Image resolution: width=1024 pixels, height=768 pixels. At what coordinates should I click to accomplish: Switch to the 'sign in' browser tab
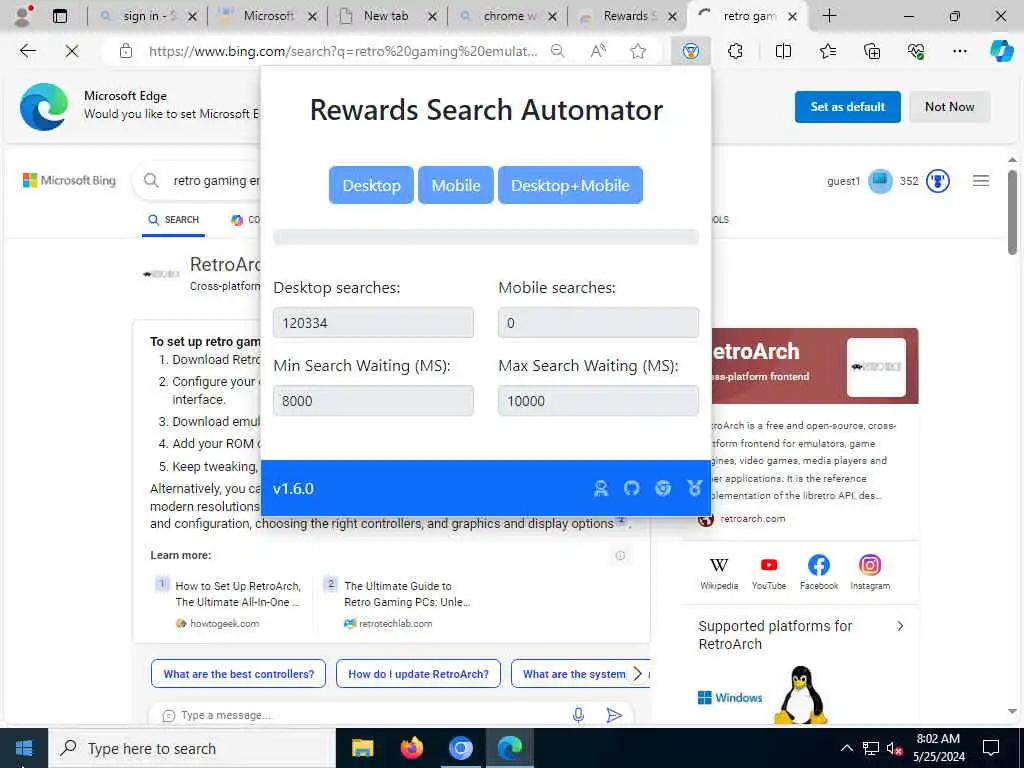[x=147, y=16]
